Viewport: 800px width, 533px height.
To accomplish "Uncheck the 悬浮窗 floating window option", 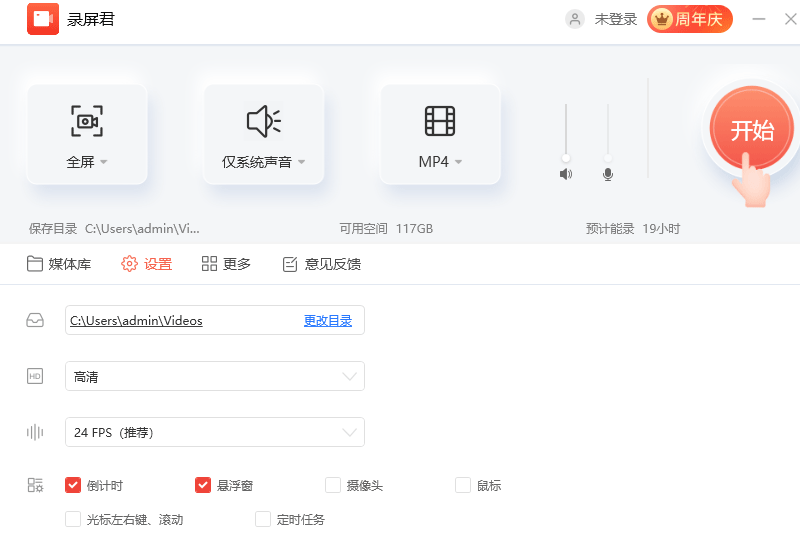I will tap(203, 486).
